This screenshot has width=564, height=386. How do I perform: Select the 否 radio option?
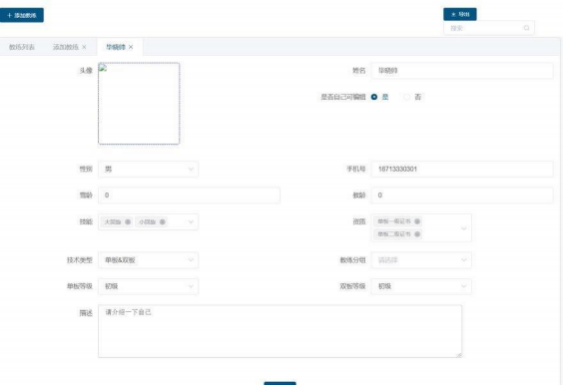point(406,97)
